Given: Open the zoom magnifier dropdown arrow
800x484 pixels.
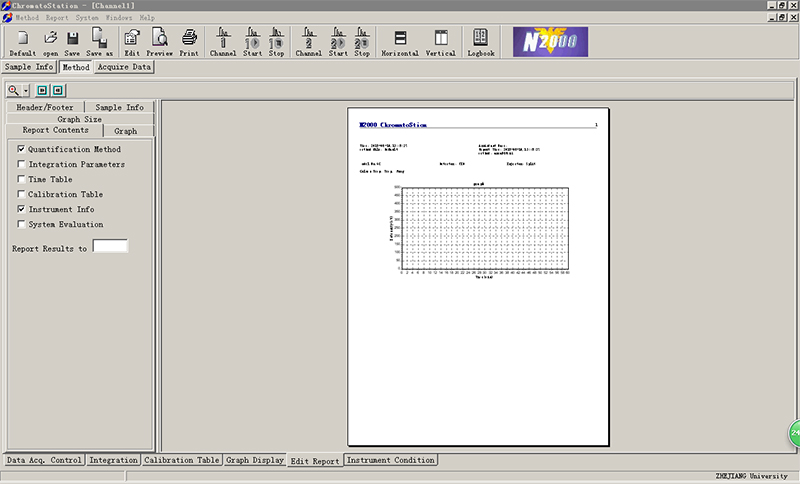Looking at the screenshot, I should [x=25, y=90].
